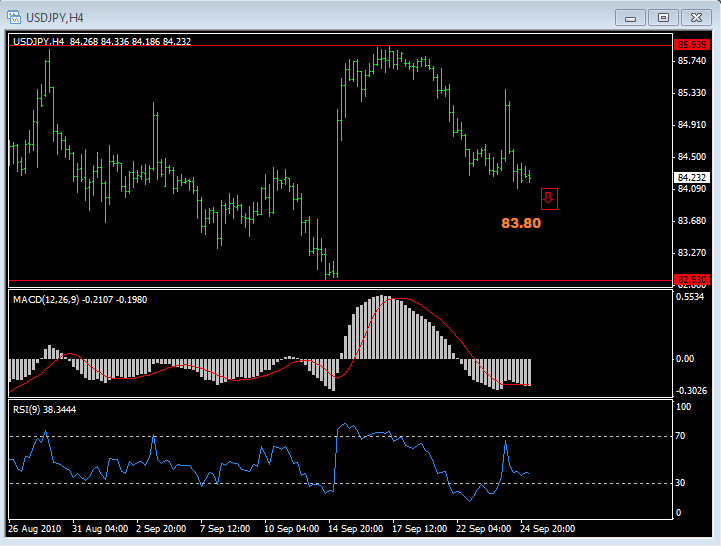The width and height of the screenshot is (721, 546).
Task: Maximize the USDJPY,H4 chart window
Action: point(661,17)
